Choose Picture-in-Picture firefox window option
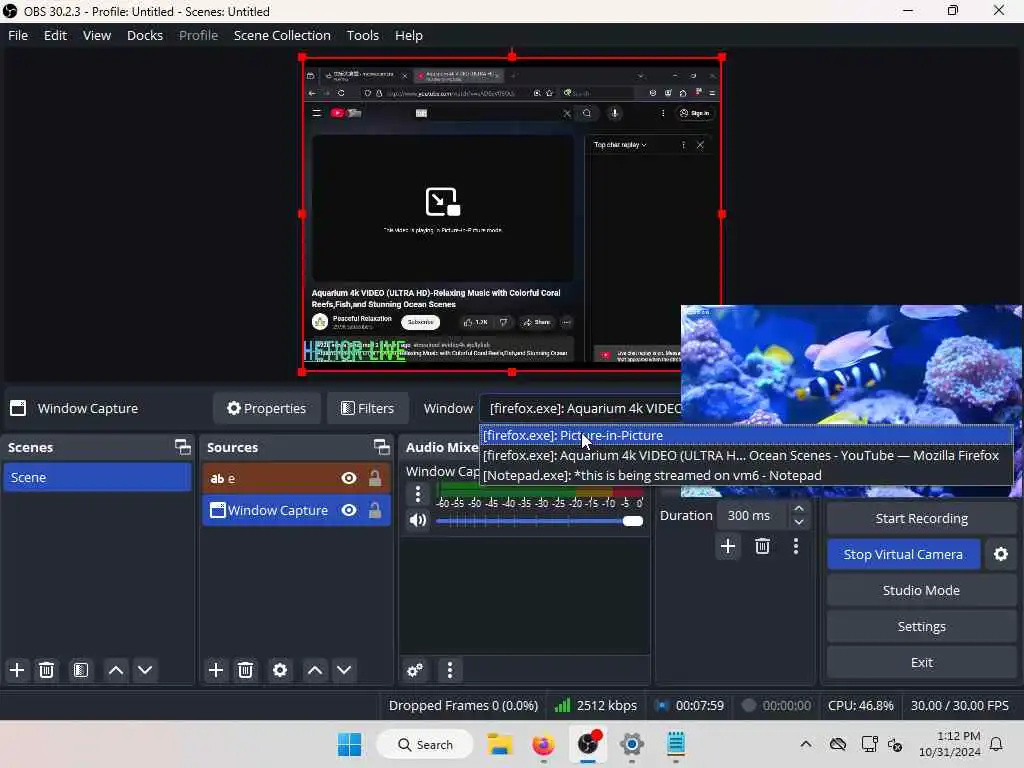The width and height of the screenshot is (1024, 768). click(x=746, y=436)
